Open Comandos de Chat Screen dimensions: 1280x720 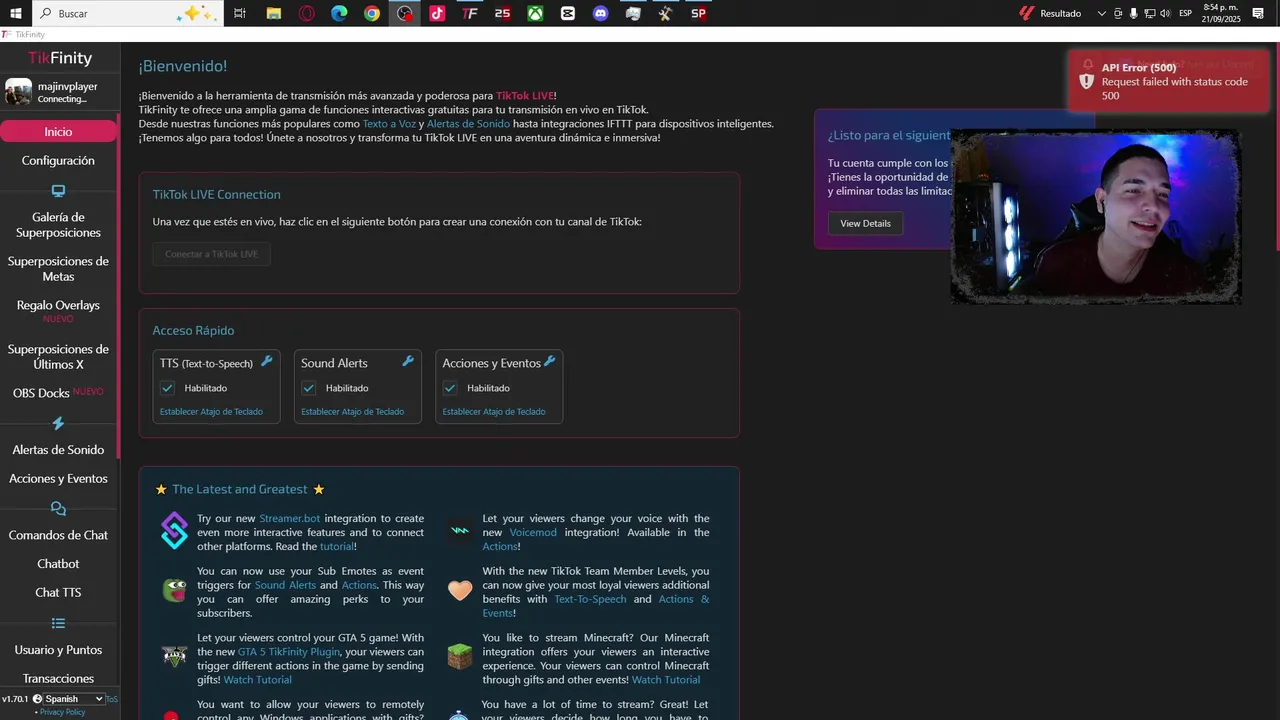(58, 535)
